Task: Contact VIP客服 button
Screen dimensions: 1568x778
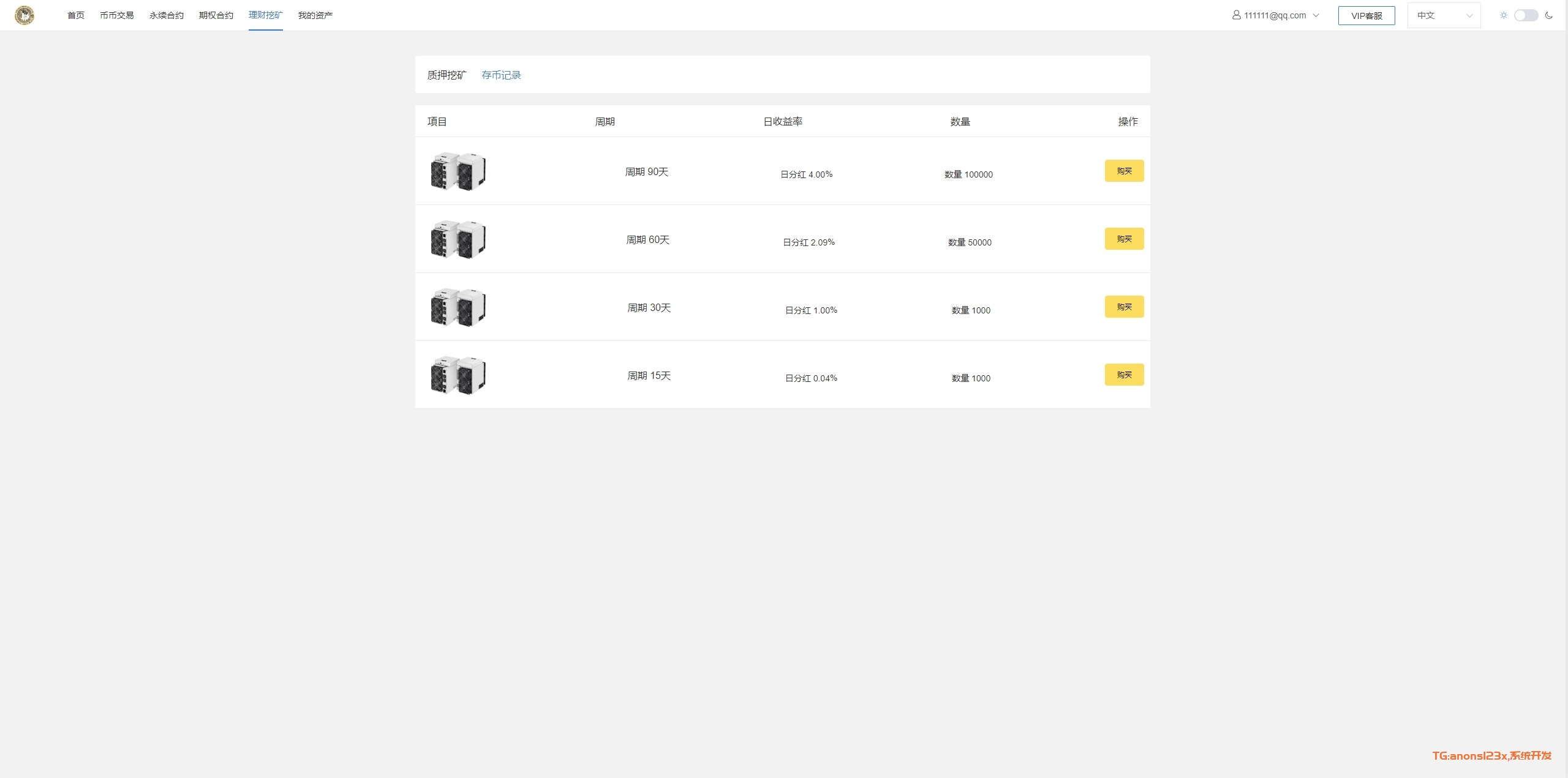Action: tap(1366, 15)
